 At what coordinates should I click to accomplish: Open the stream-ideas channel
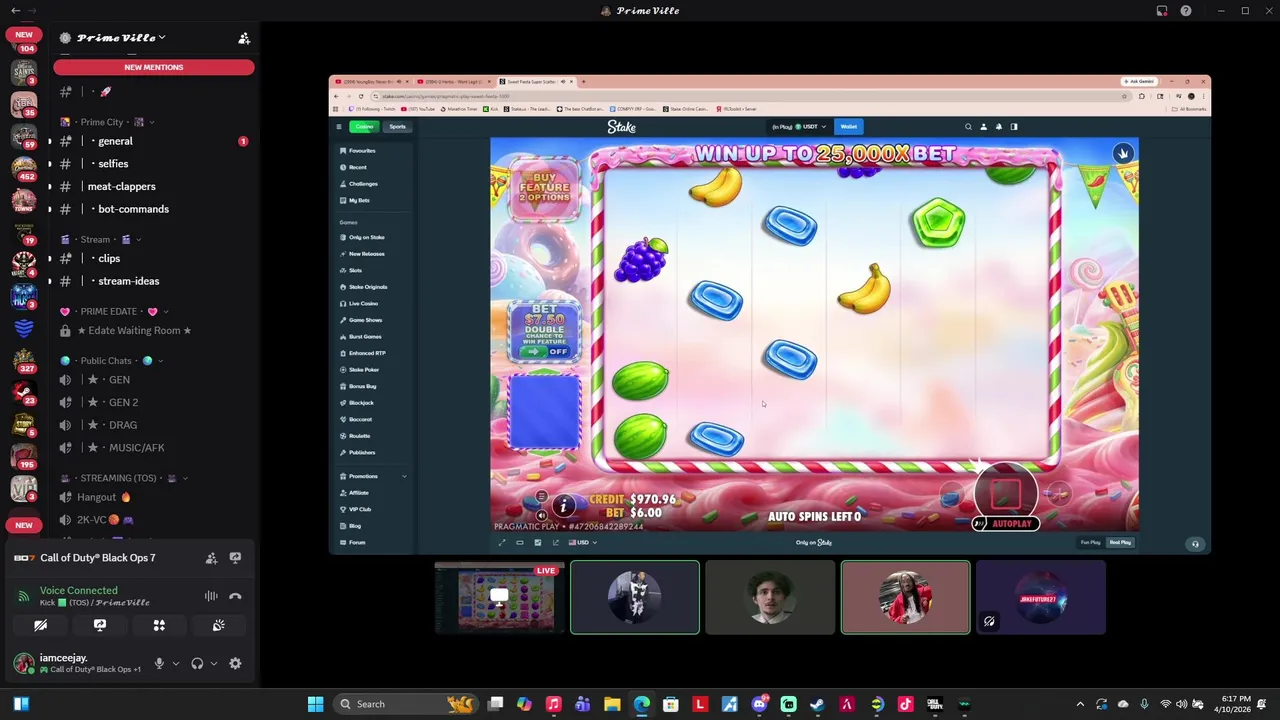[x=153, y=281]
